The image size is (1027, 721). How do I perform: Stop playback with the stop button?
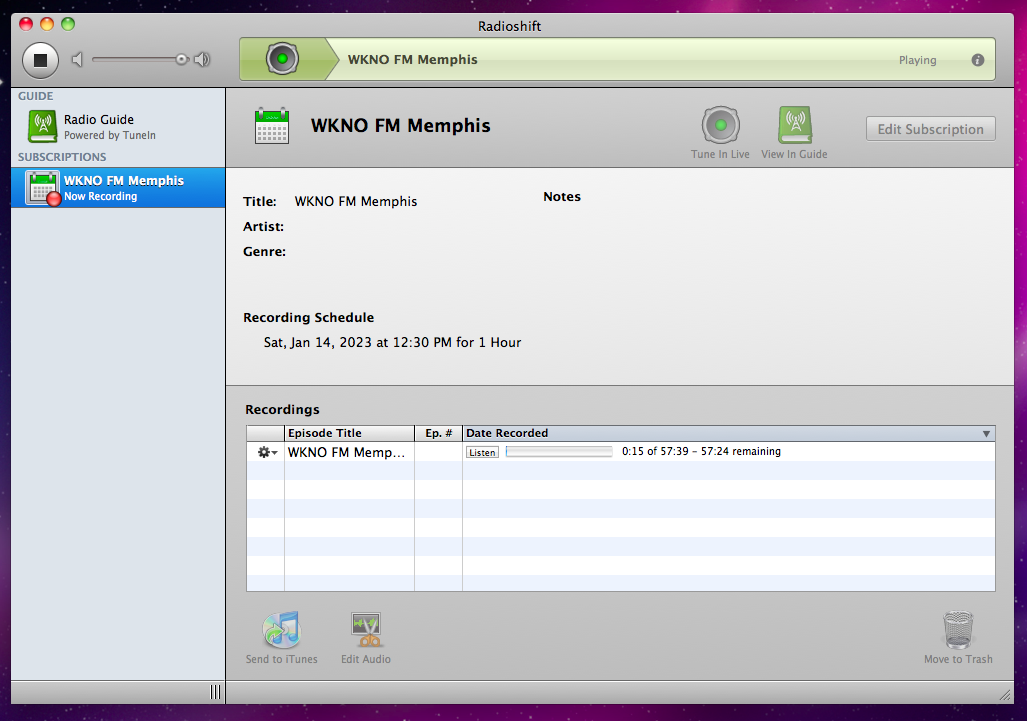(41, 60)
